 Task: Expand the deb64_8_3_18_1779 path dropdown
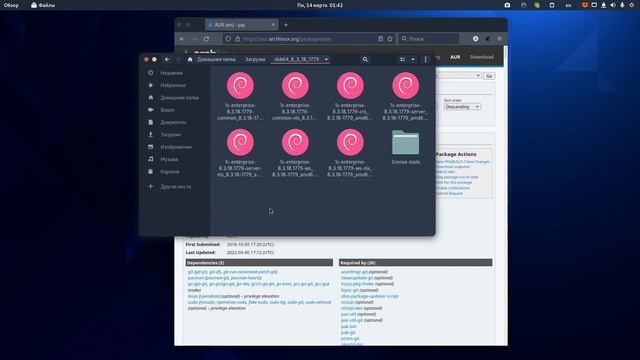click(326, 60)
